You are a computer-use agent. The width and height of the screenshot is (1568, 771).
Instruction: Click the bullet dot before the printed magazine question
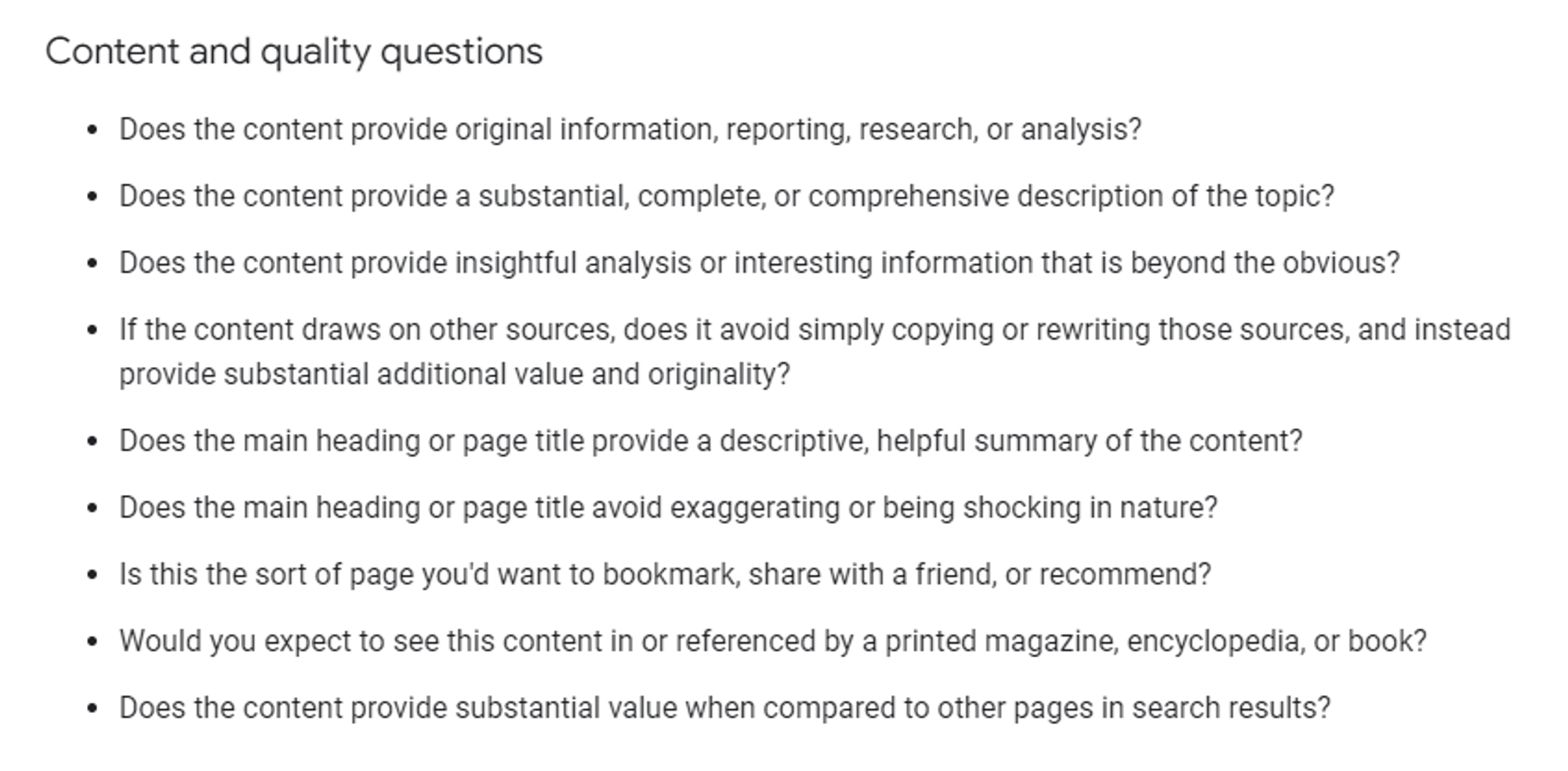(x=93, y=642)
